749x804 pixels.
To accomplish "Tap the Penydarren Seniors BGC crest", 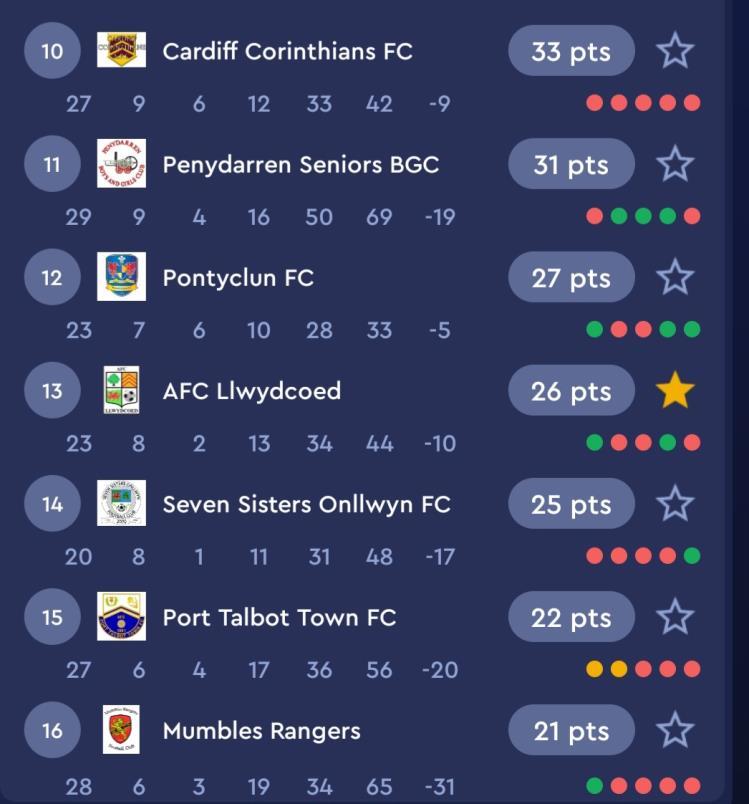I will pyautogui.click(x=121, y=164).
